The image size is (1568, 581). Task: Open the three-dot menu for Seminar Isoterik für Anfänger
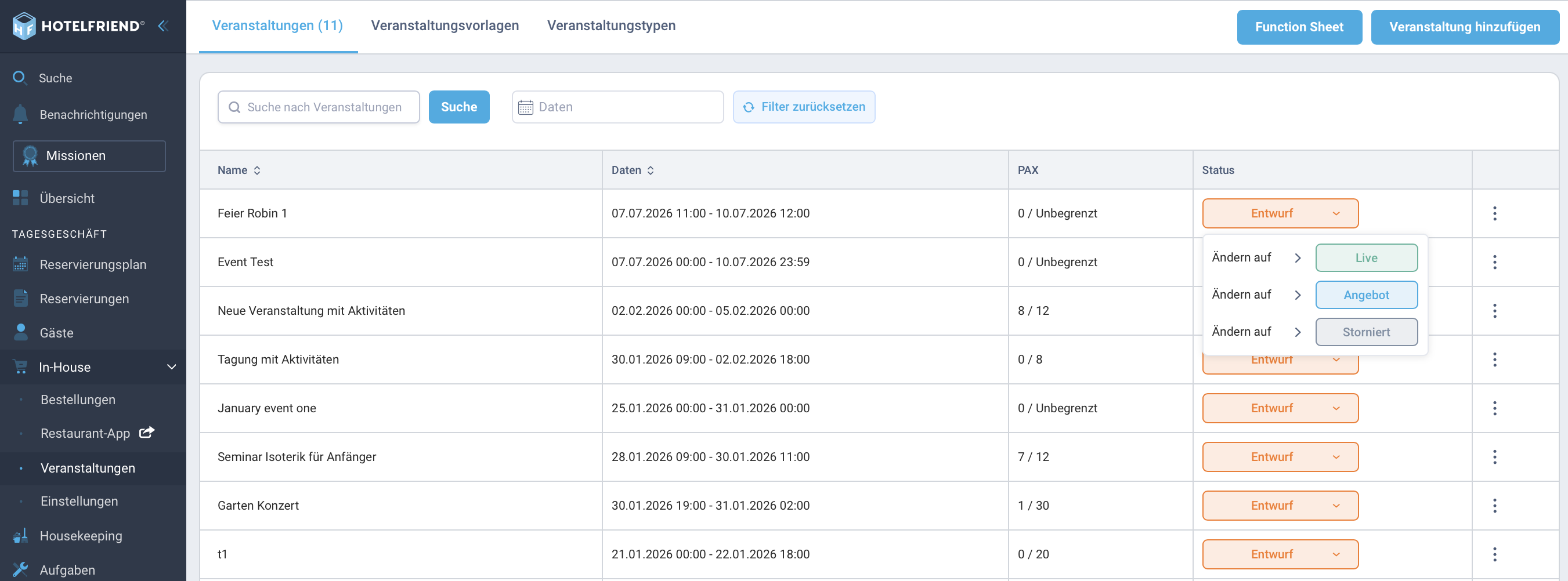pyautogui.click(x=1494, y=456)
